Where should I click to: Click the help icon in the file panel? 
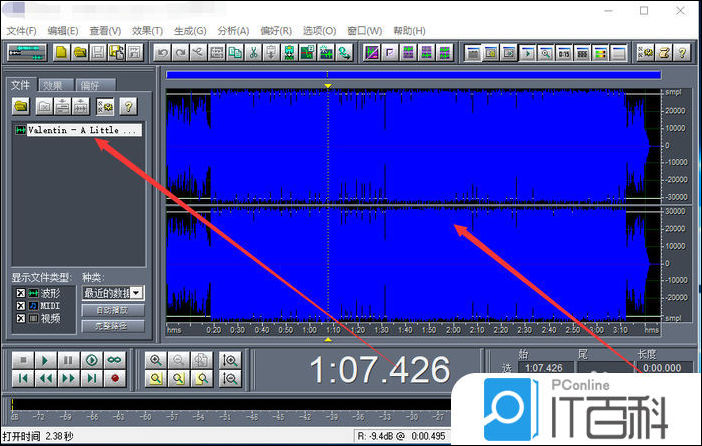[128, 107]
